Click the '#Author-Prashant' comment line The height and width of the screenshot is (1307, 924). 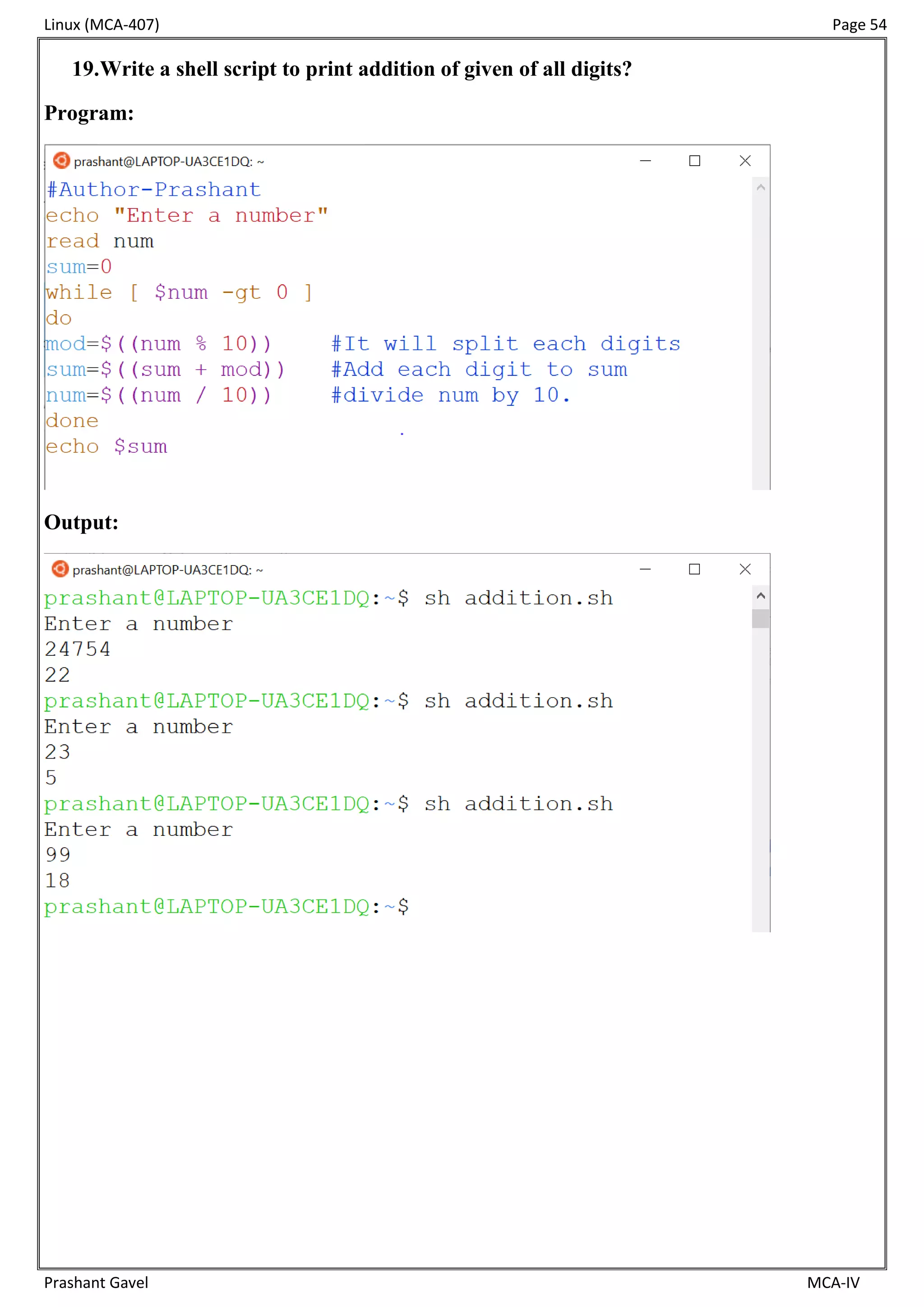pos(153,190)
